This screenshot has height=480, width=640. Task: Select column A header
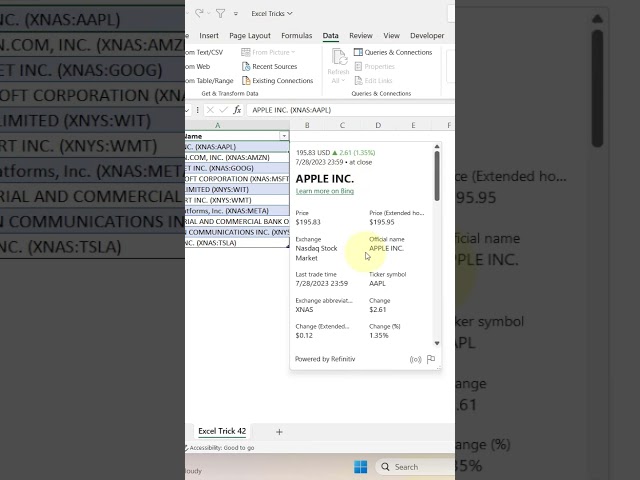tap(238, 125)
